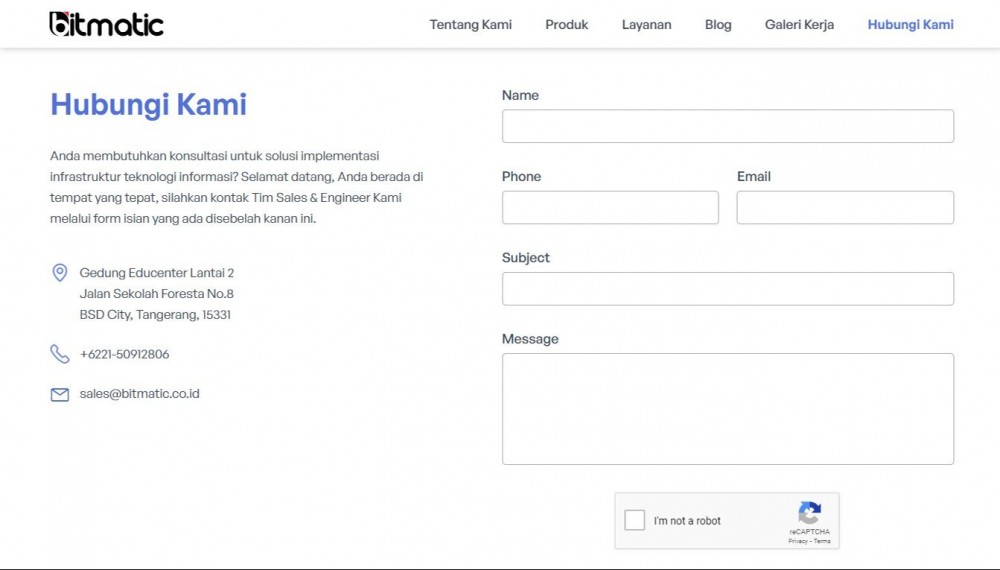Open the Blog navigation link
The height and width of the screenshot is (570, 1000).
click(718, 24)
